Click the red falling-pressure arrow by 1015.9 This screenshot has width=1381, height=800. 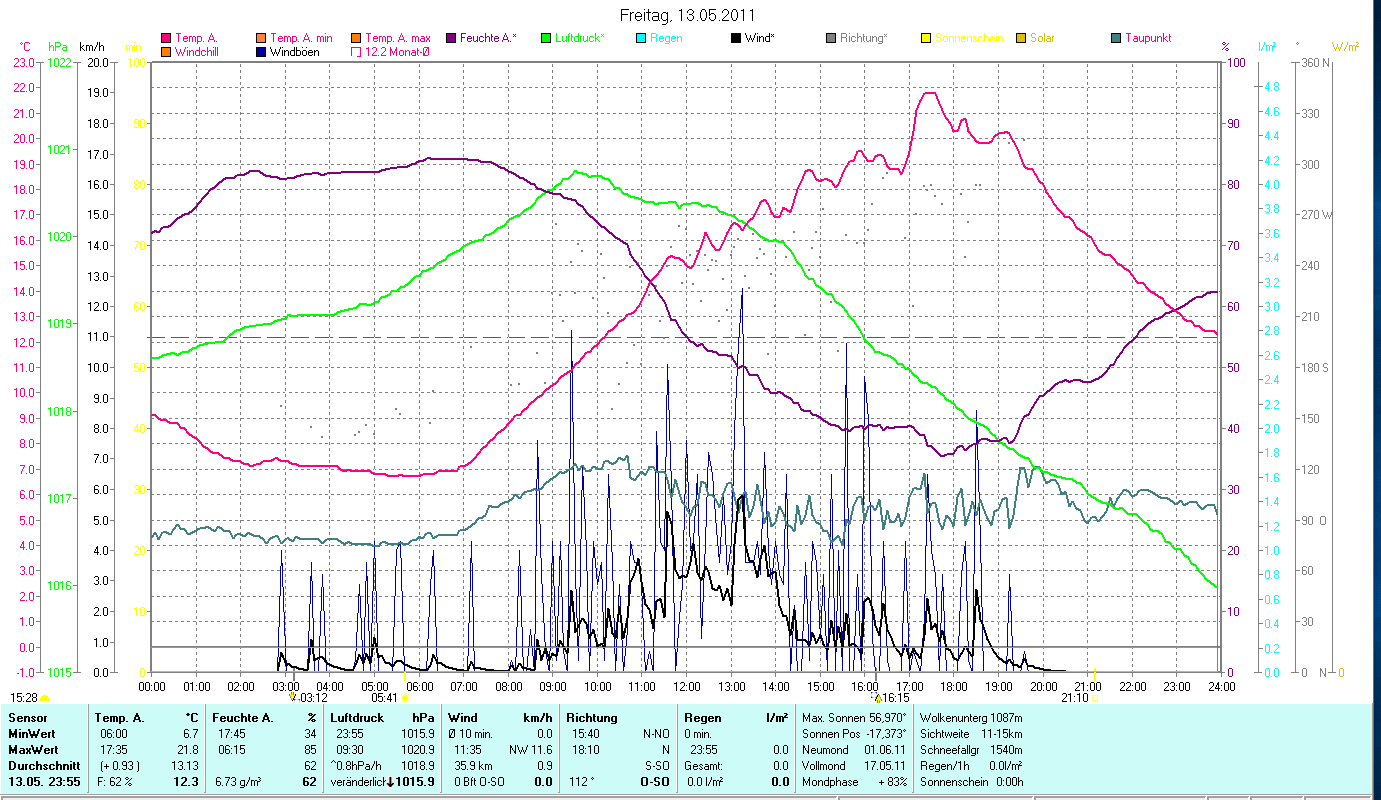click(x=390, y=782)
